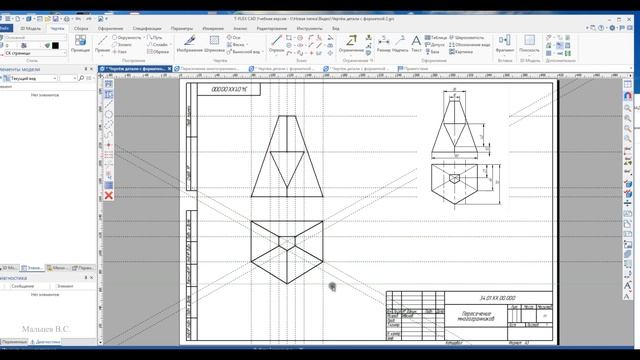Pick the circle tool in vertical automenu
This screenshot has height=360, width=640.
[x=109, y=114]
